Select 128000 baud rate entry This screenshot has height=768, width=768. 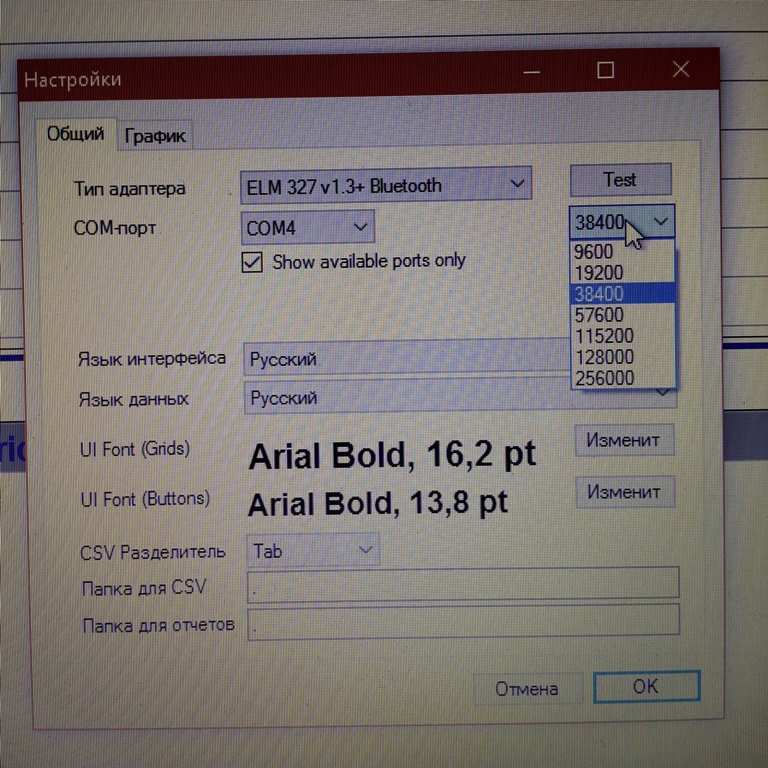(x=603, y=357)
